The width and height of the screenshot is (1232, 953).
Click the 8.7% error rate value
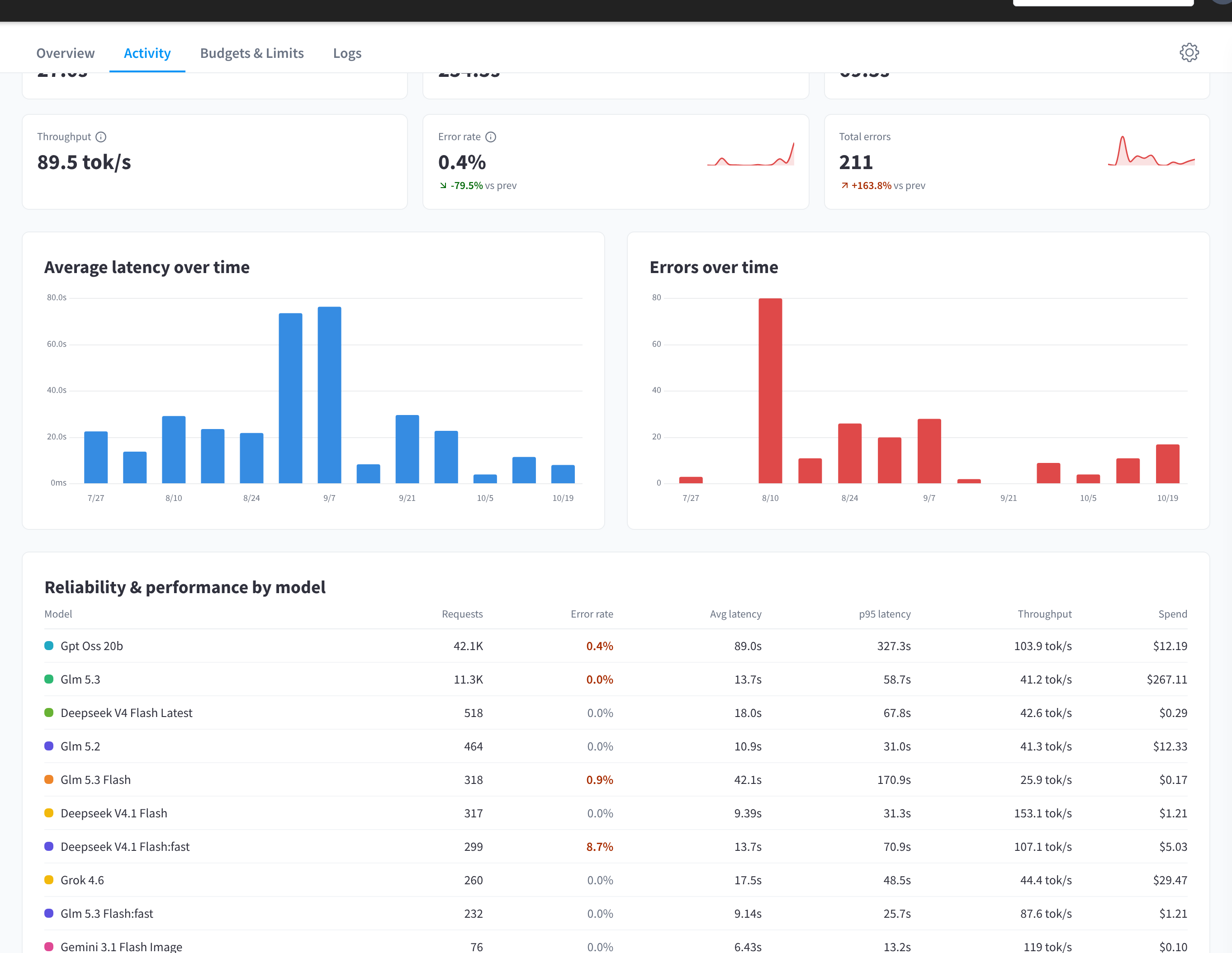599,846
